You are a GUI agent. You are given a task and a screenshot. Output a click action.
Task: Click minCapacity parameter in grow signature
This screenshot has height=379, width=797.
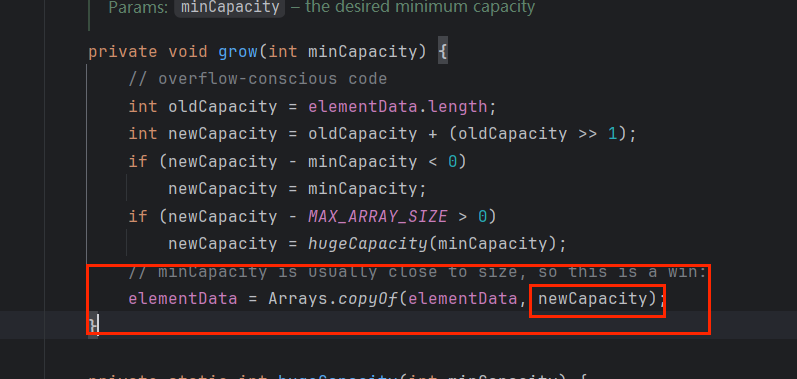click(362, 52)
